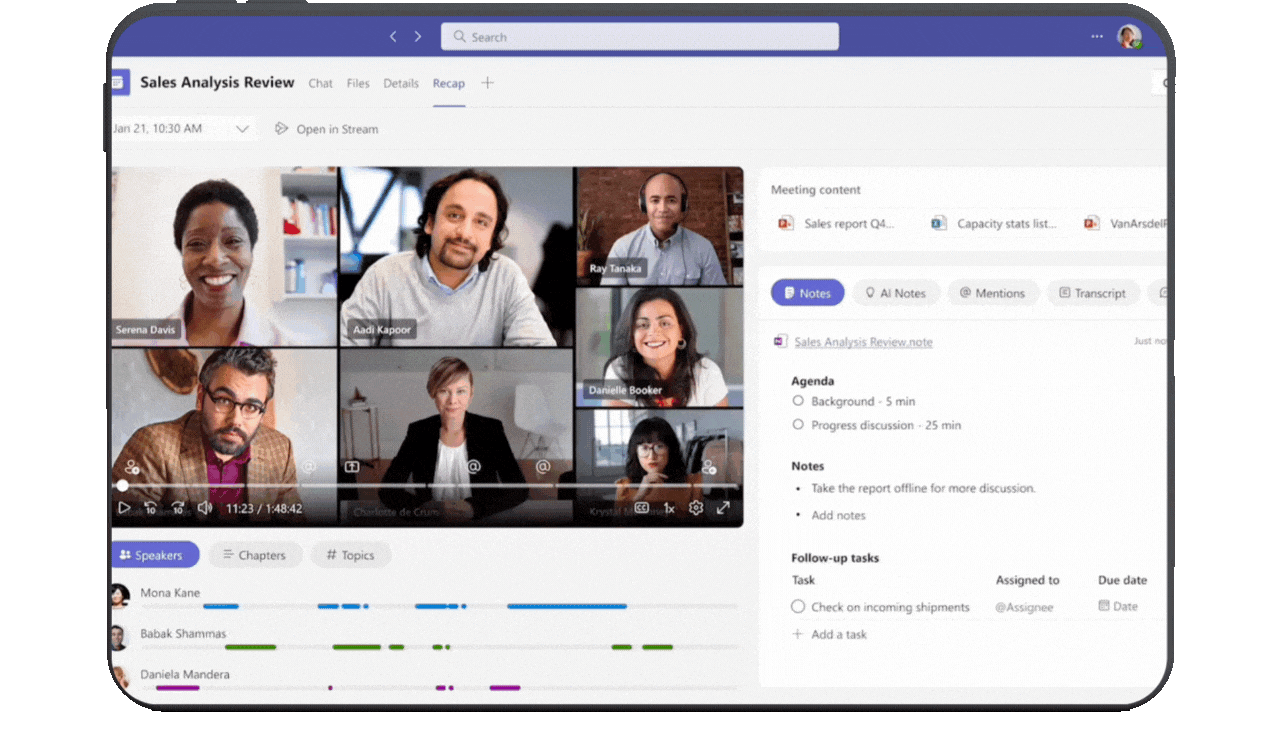Switch the timeline view to Chapters
1280x733 pixels.
coord(255,554)
